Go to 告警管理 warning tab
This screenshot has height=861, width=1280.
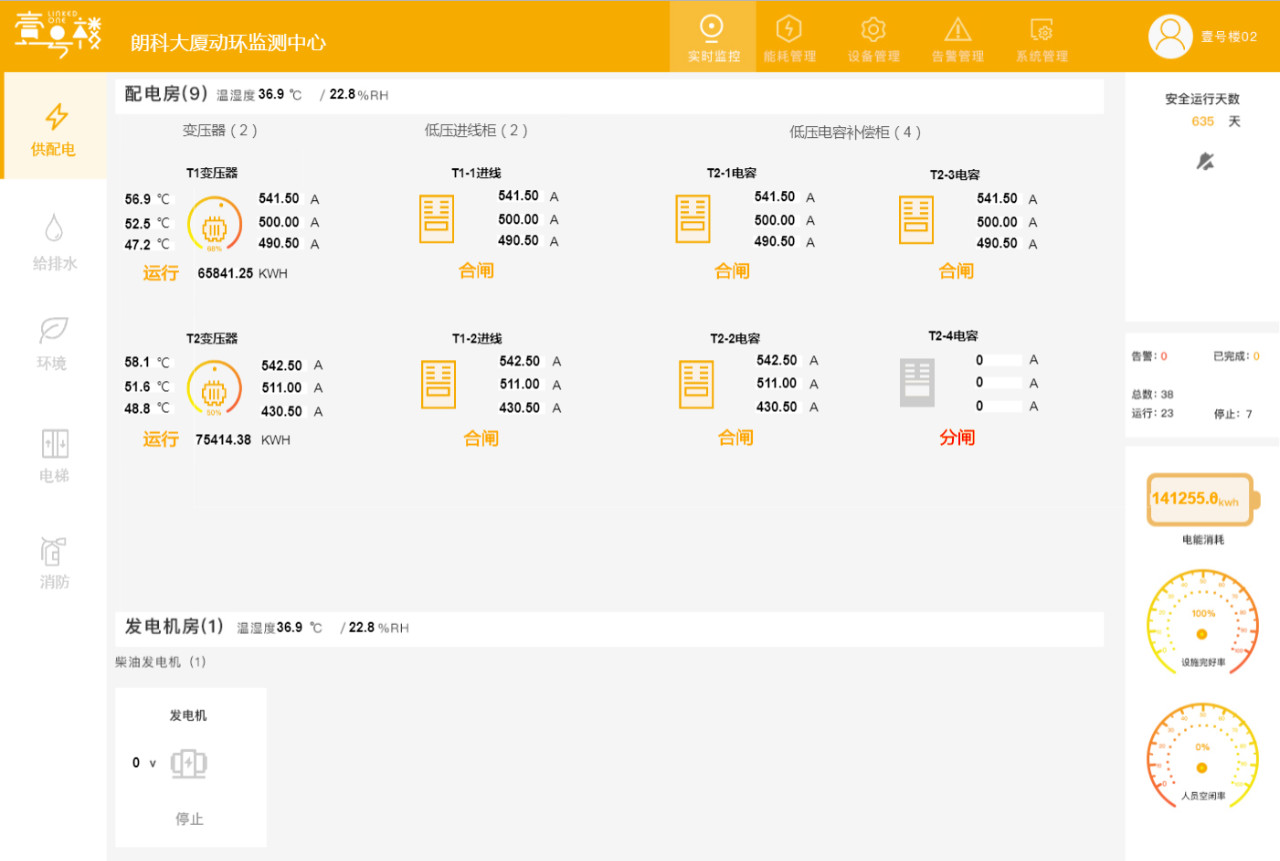(957, 38)
